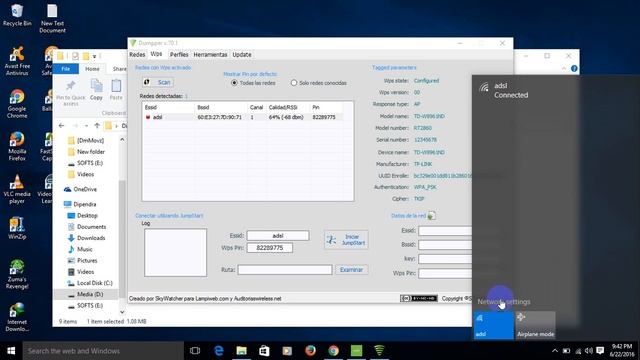Open Dumpper Wi-Fi icon in the taskbar

pyautogui.click(x=379, y=351)
